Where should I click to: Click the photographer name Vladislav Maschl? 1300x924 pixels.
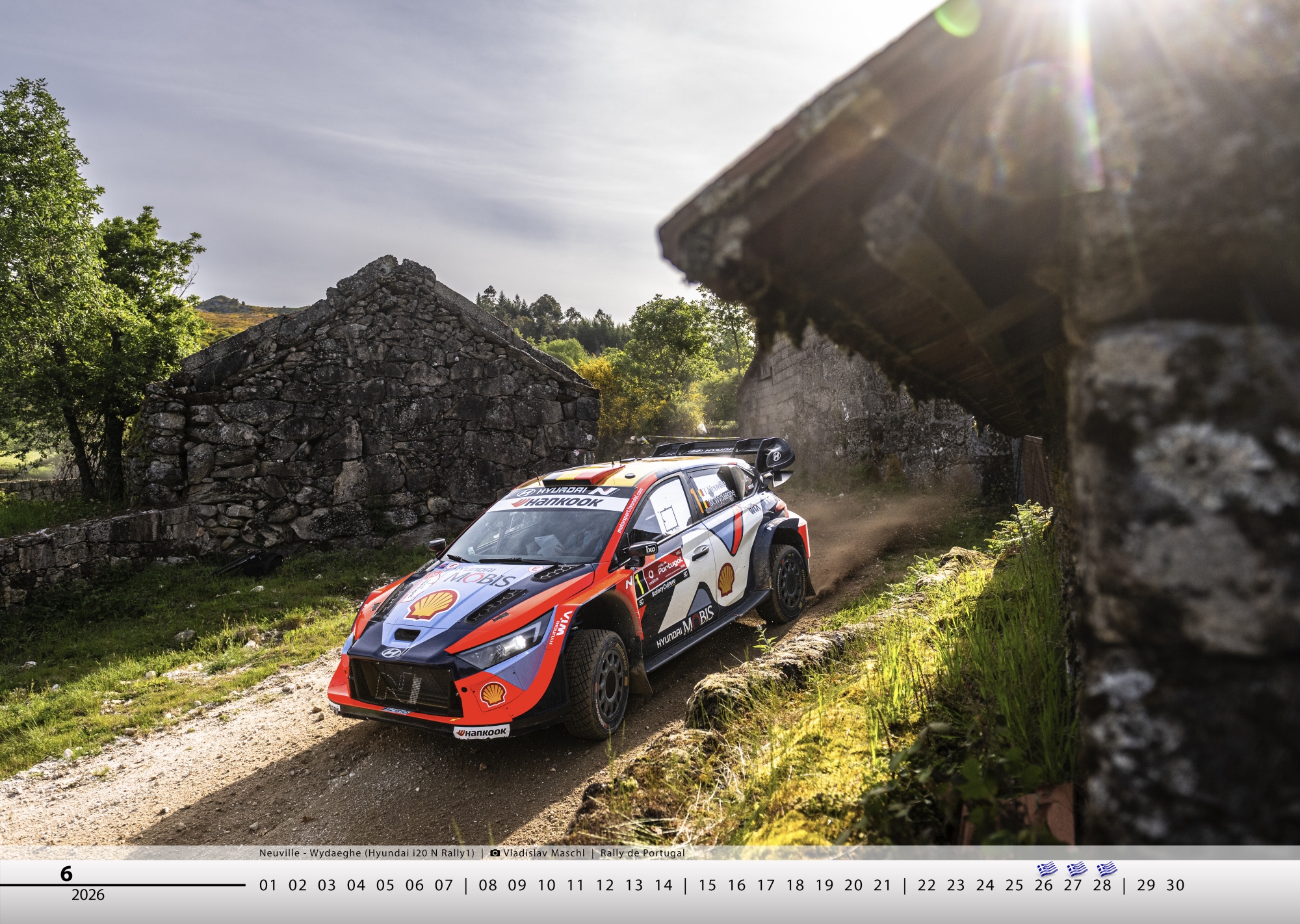pyautogui.click(x=543, y=853)
